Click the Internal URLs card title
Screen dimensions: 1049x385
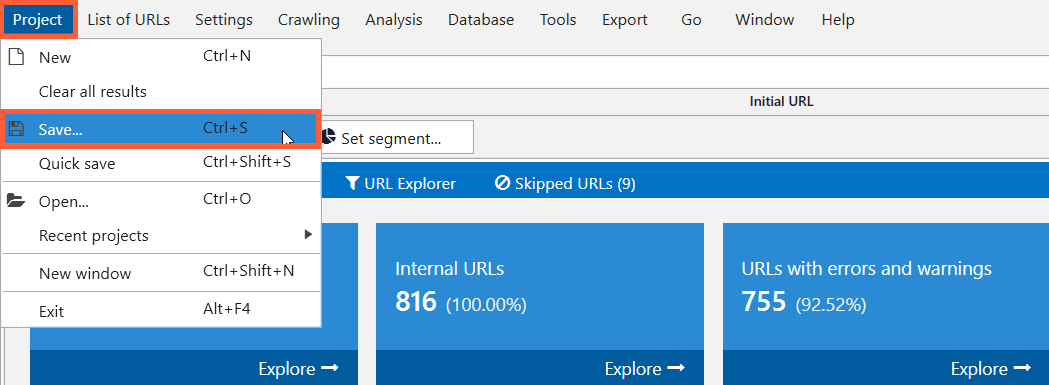click(x=450, y=269)
